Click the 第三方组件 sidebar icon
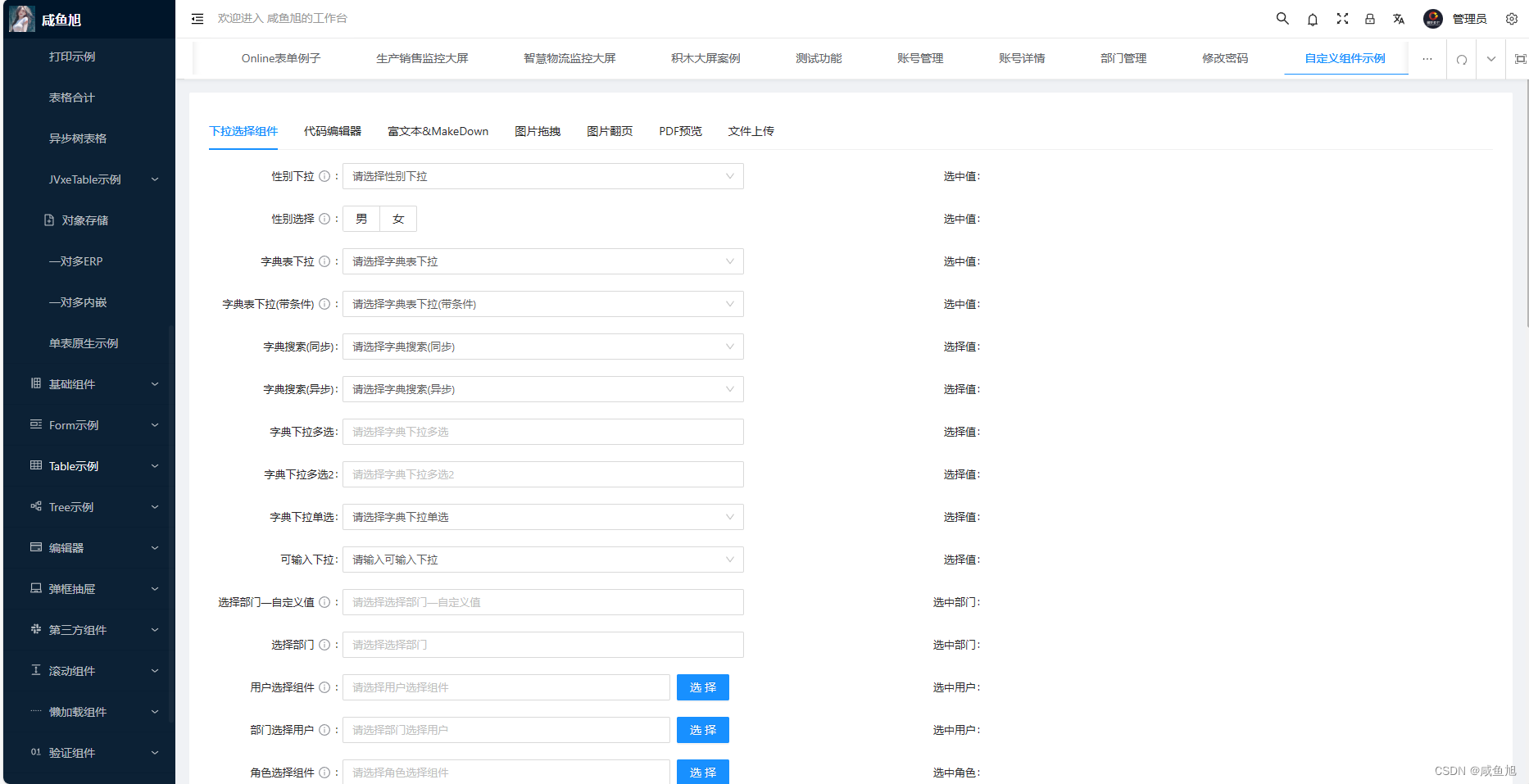Image resolution: width=1529 pixels, height=784 pixels. point(36,629)
